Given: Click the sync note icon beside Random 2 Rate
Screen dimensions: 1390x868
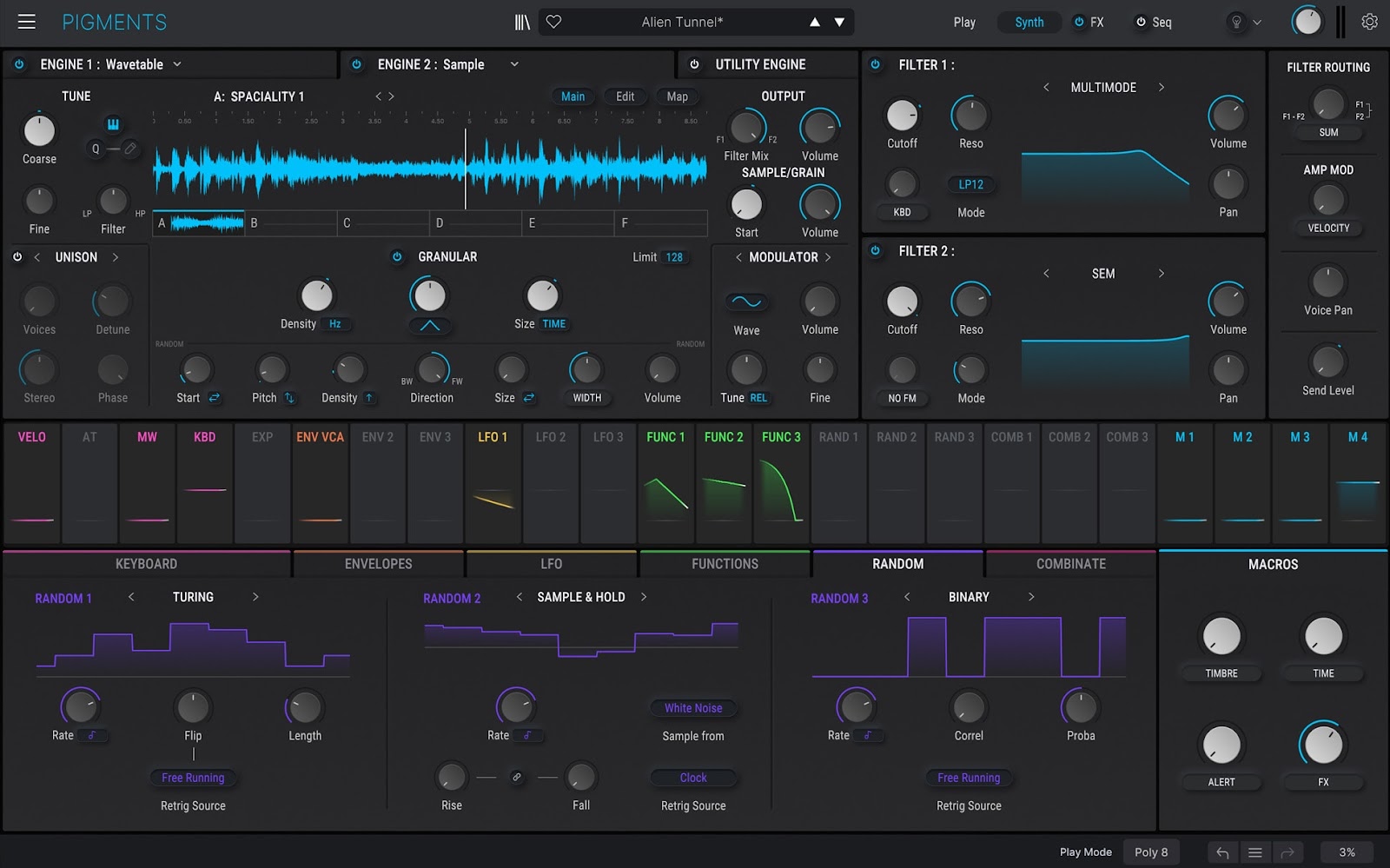Looking at the screenshot, I should [527, 735].
